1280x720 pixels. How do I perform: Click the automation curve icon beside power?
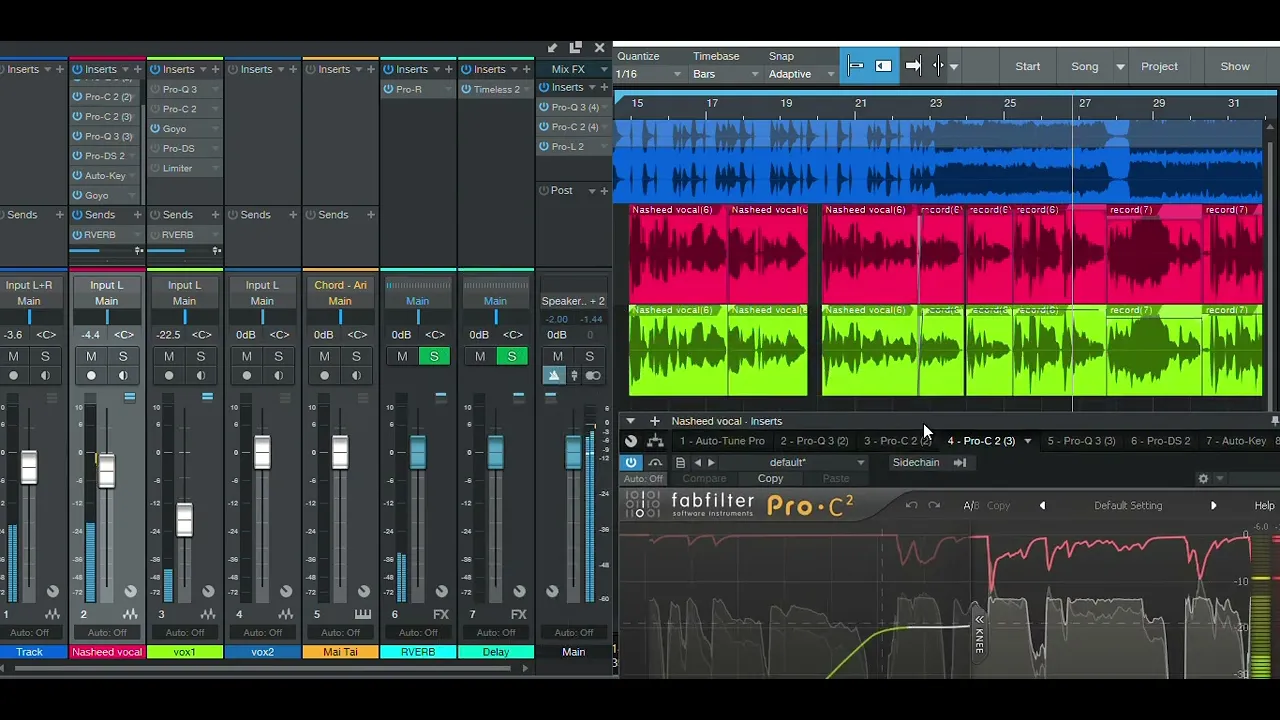point(655,462)
